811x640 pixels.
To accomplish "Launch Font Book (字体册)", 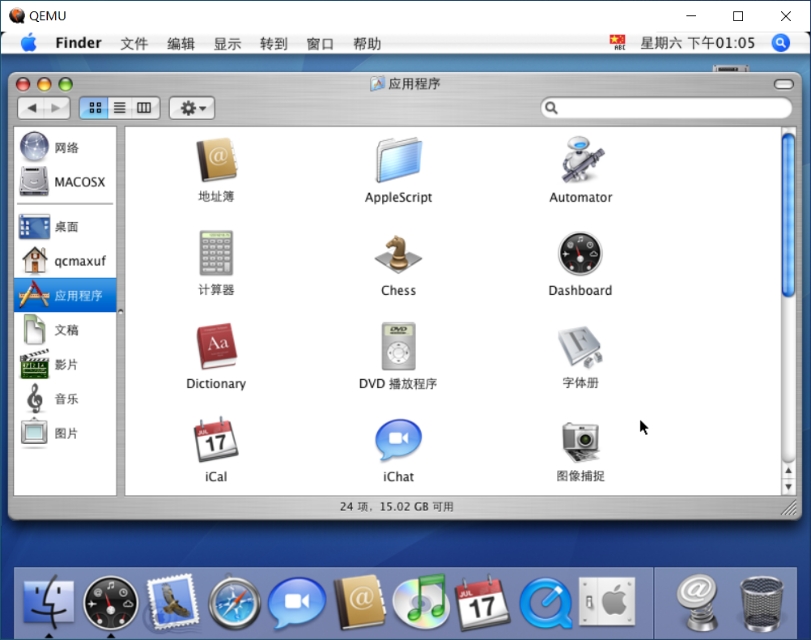I will pyautogui.click(x=580, y=348).
